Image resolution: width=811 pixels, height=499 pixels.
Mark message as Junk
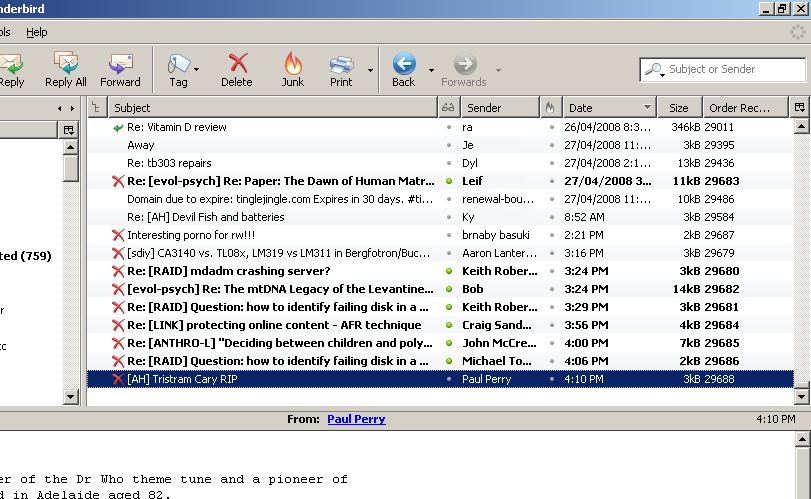click(293, 70)
